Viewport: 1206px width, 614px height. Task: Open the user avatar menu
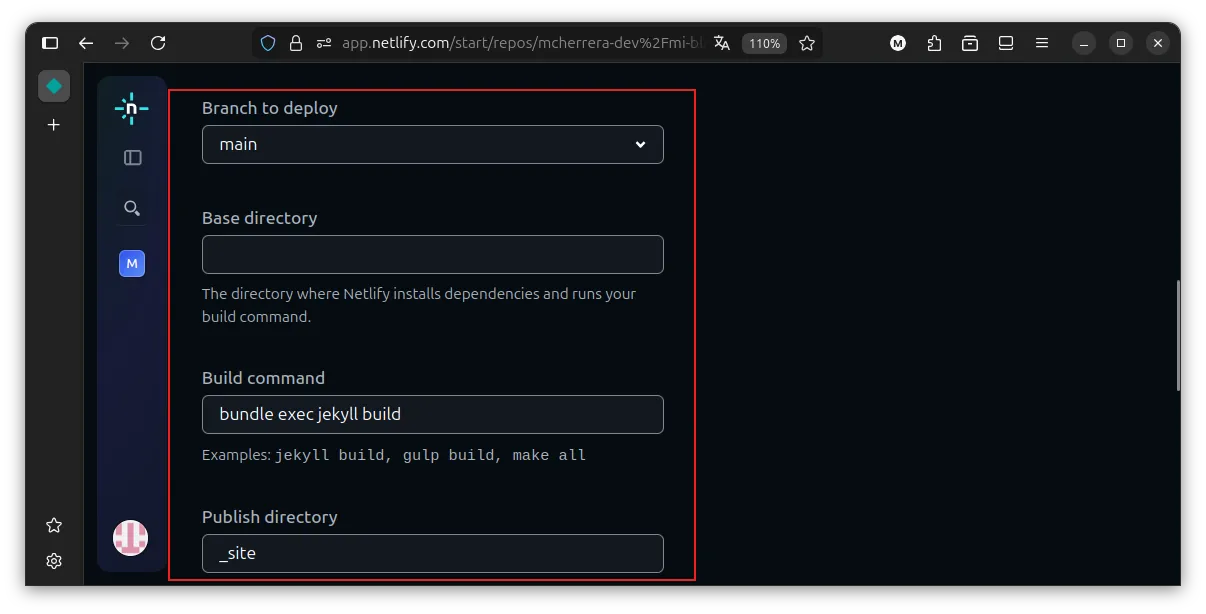[131, 538]
